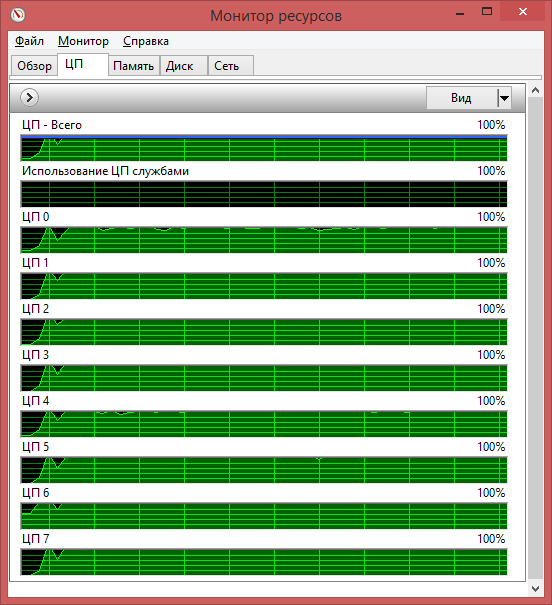Open the Вид dropdown arrow

tap(504, 98)
